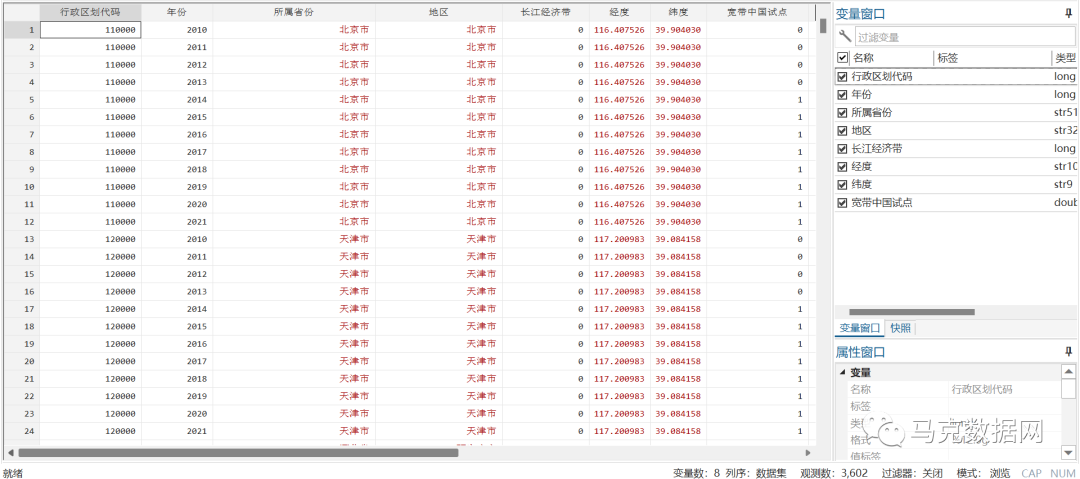Click the 天津市 province cell in row 13
The height and width of the screenshot is (479, 1080).
point(294,239)
